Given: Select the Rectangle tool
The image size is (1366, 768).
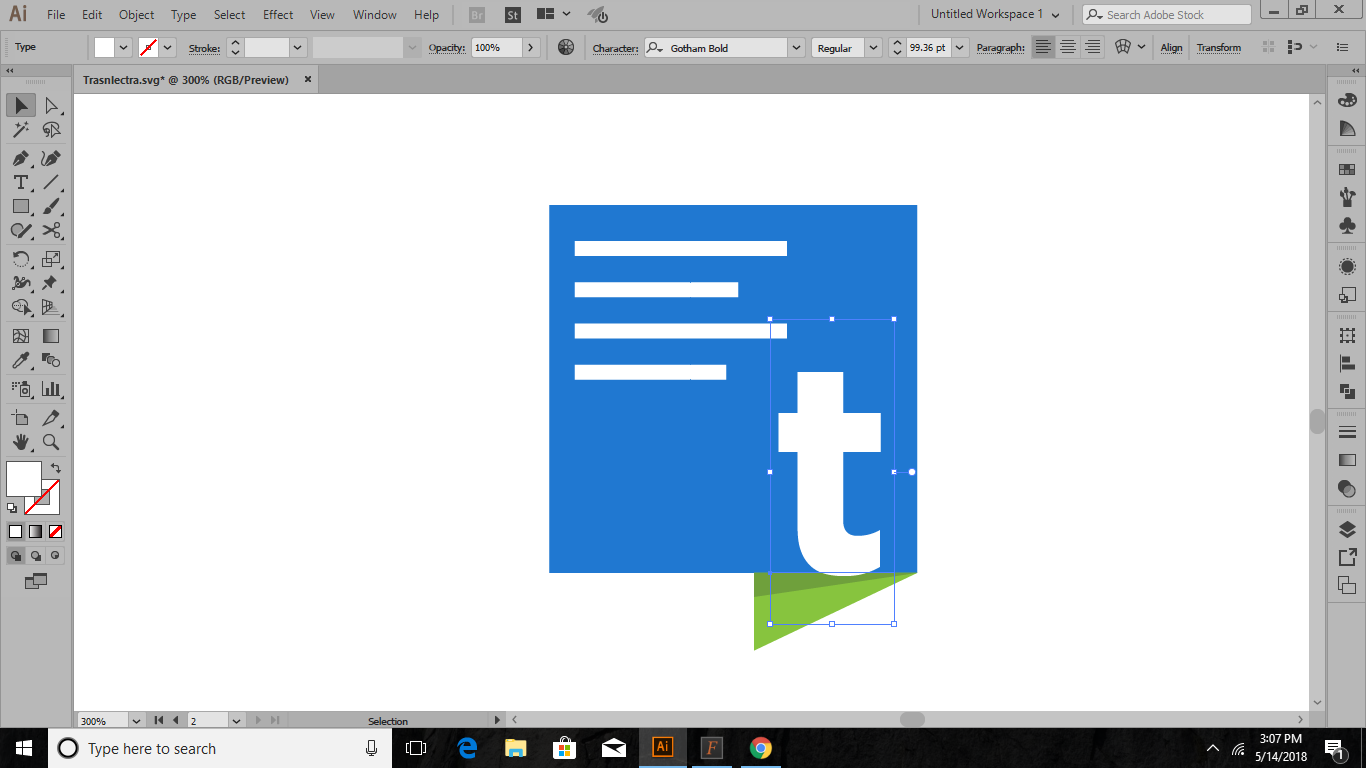Looking at the screenshot, I should [20, 206].
